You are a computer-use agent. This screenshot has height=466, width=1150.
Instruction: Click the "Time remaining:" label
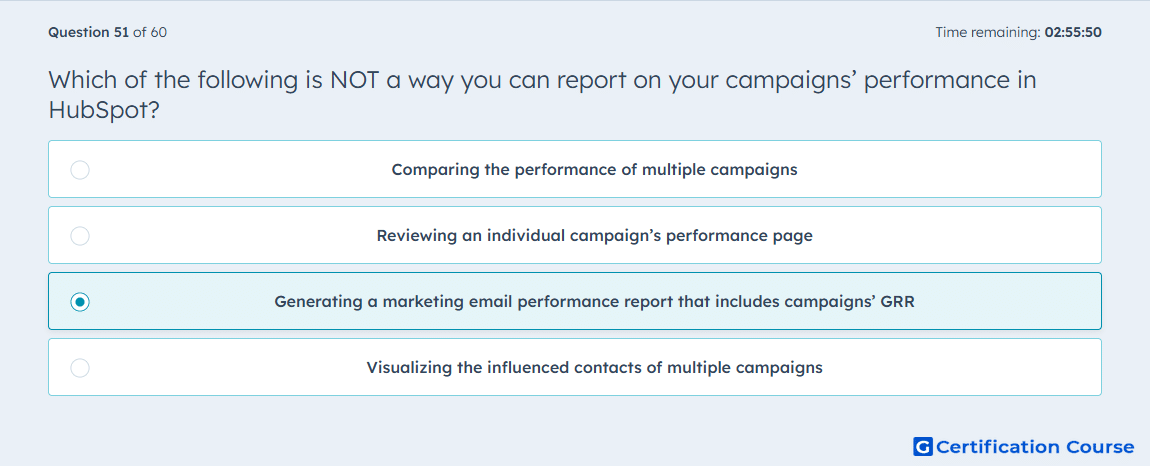click(988, 32)
